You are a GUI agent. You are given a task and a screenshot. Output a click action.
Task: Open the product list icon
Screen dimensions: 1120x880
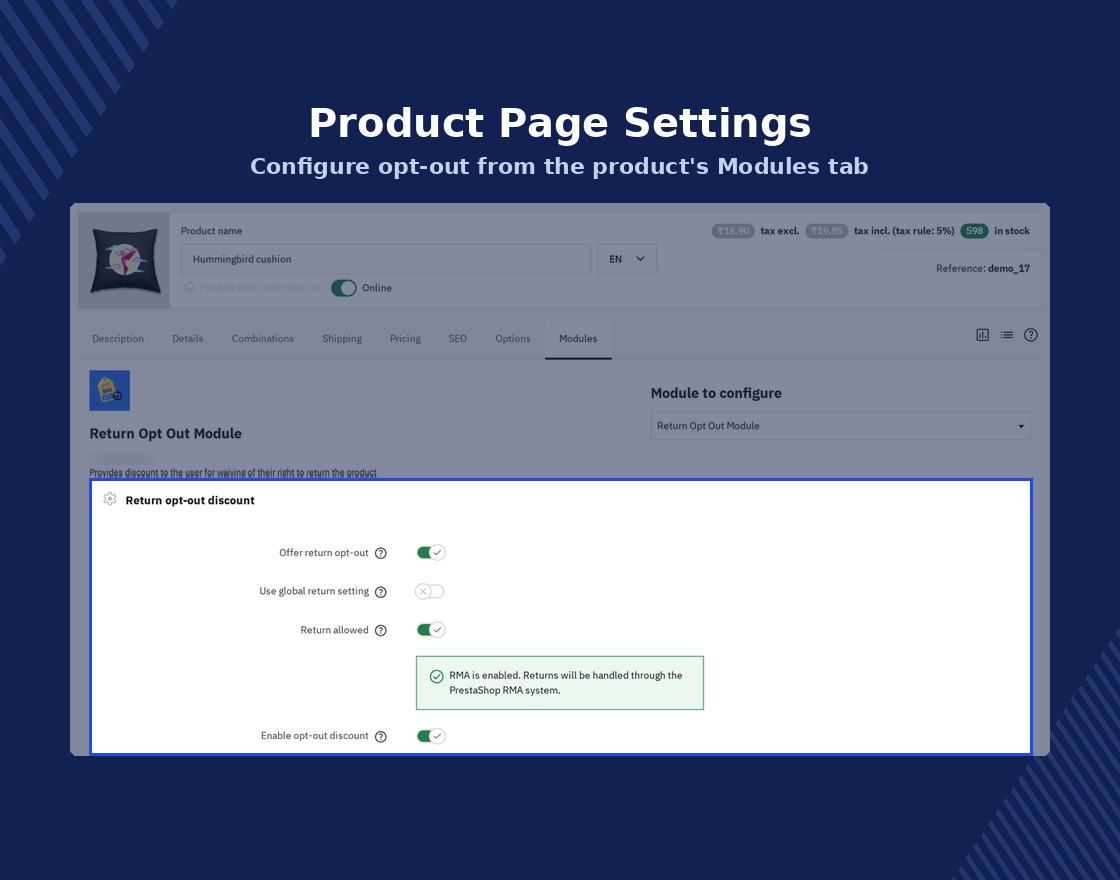(x=1006, y=335)
